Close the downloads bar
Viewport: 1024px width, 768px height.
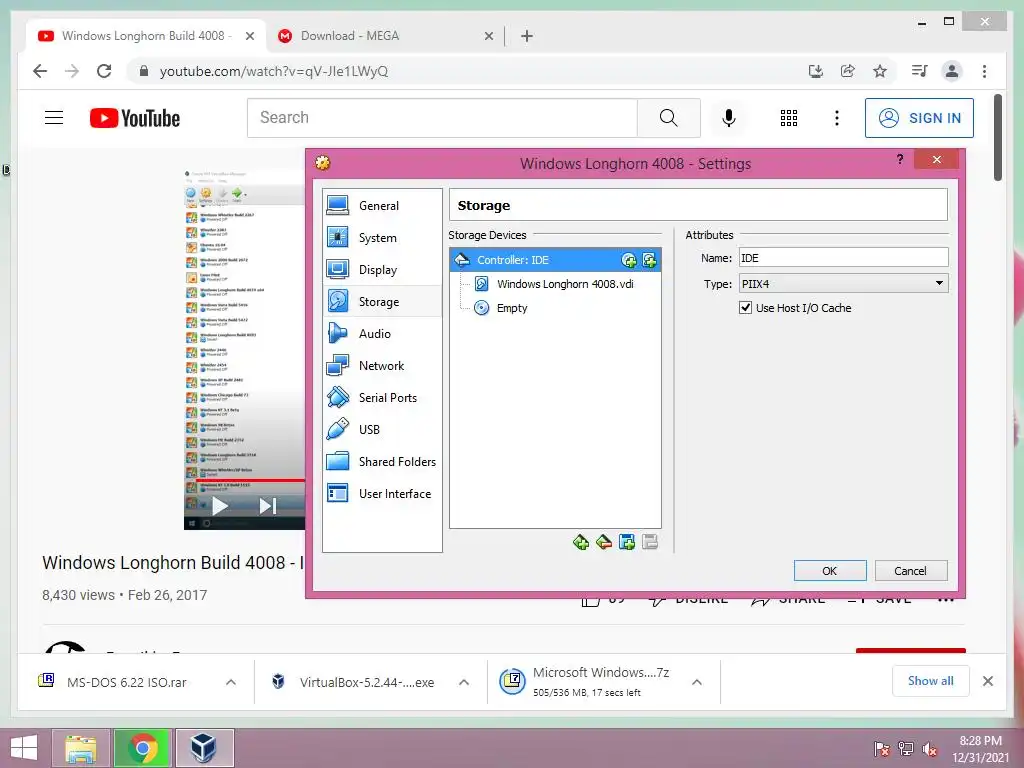(x=988, y=681)
